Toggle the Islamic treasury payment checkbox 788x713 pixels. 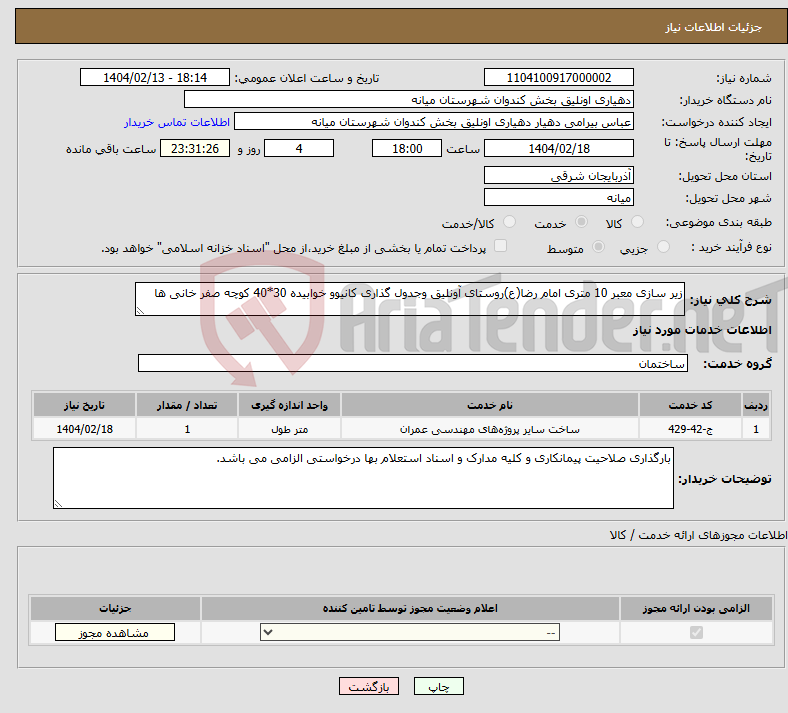pyautogui.click(x=501, y=246)
